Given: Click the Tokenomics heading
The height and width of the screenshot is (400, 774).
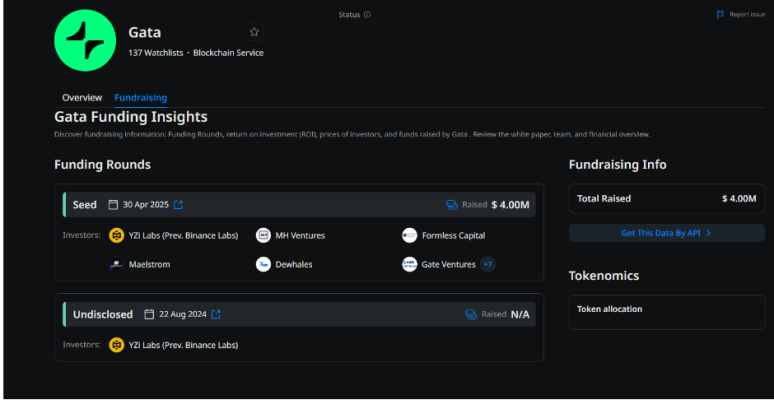Looking at the screenshot, I should pos(604,276).
